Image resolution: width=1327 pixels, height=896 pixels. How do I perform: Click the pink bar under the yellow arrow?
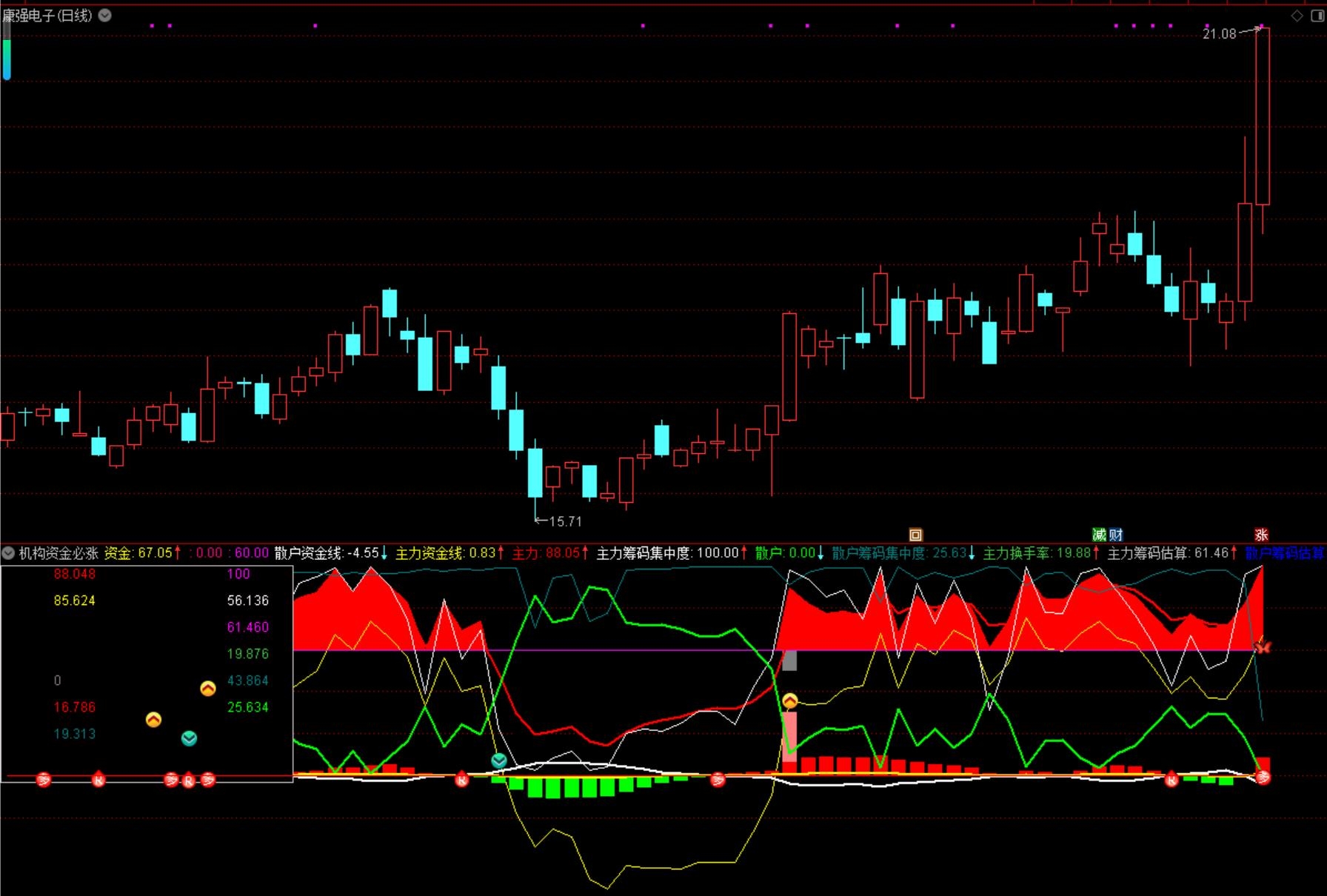click(790, 737)
